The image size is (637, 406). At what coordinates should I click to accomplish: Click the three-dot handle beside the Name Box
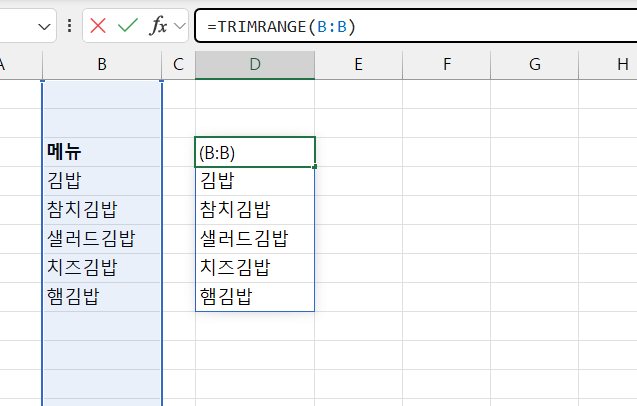click(x=69, y=26)
